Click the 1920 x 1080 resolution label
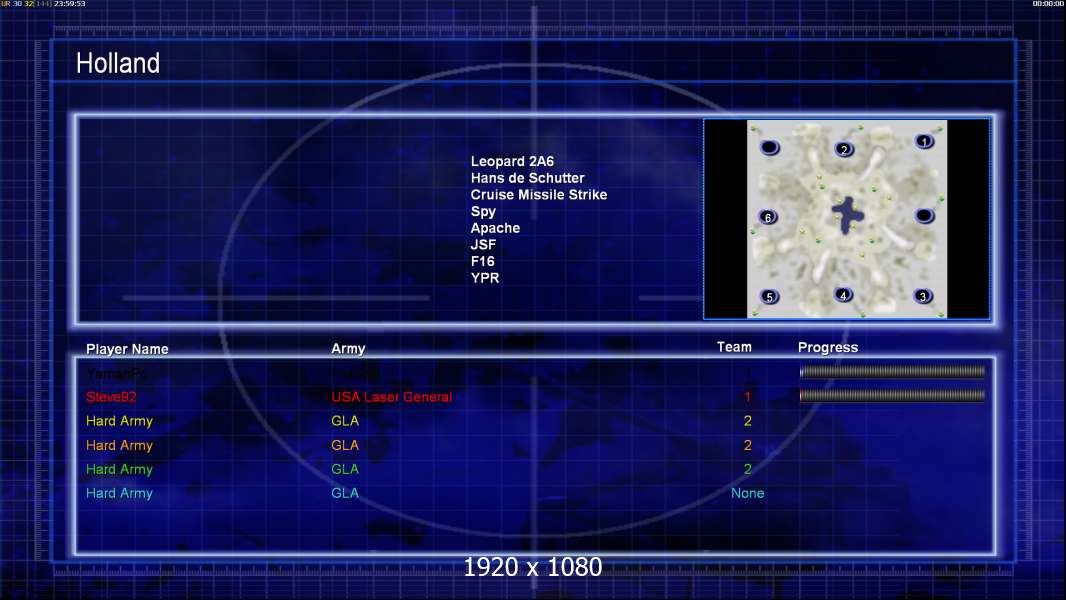The height and width of the screenshot is (600, 1066). [x=532, y=567]
